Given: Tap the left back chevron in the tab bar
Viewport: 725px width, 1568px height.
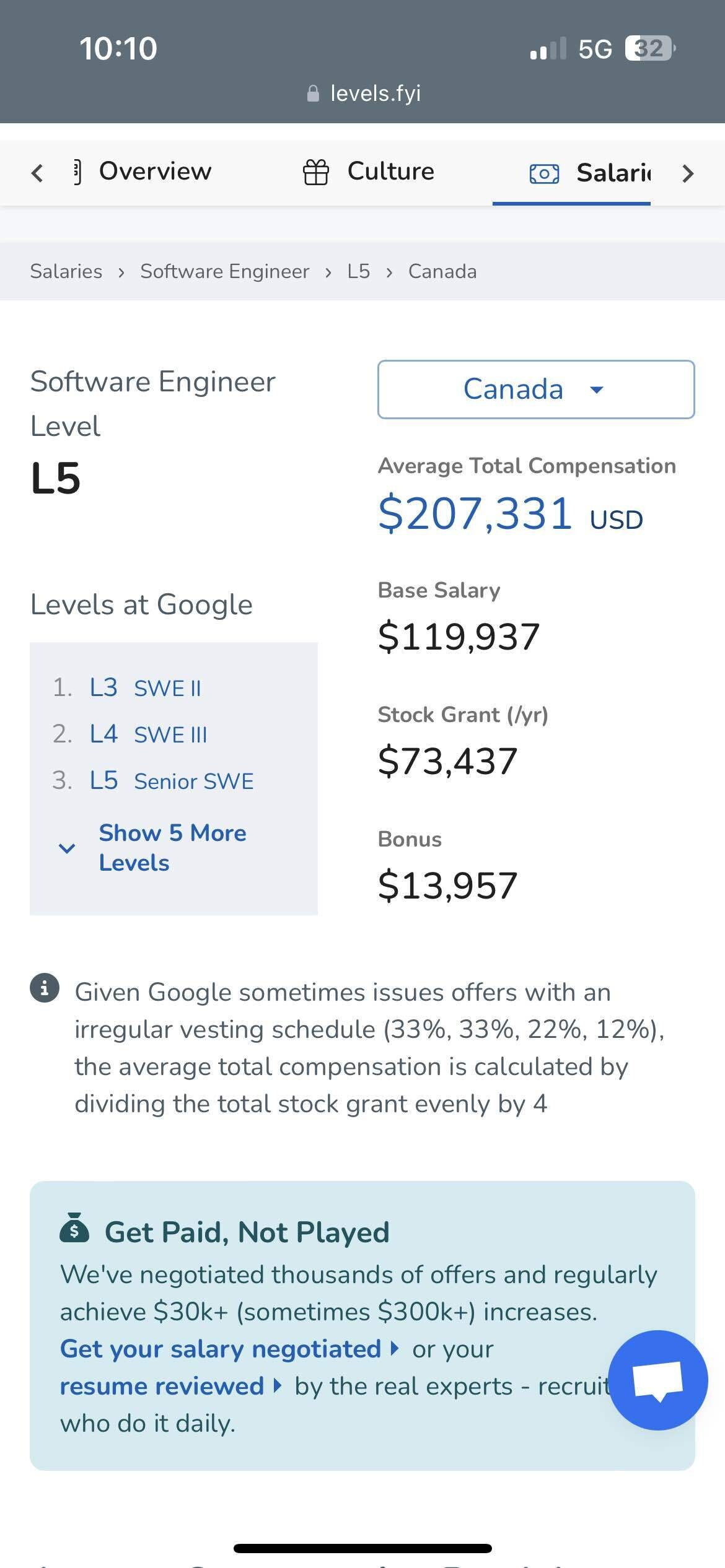Looking at the screenshot, I should (36, 173).
